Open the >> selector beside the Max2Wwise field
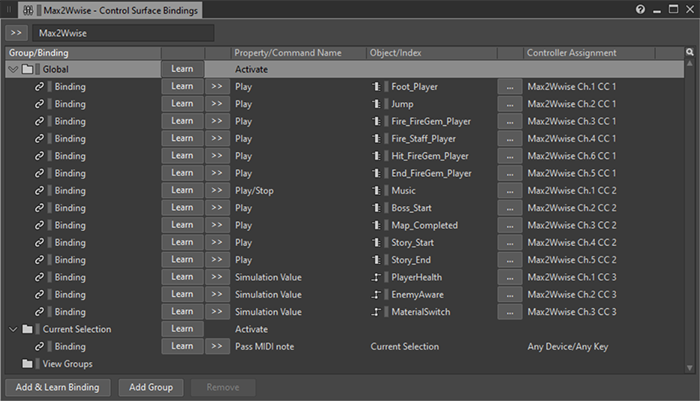700x401 pixels. [17, 33]
